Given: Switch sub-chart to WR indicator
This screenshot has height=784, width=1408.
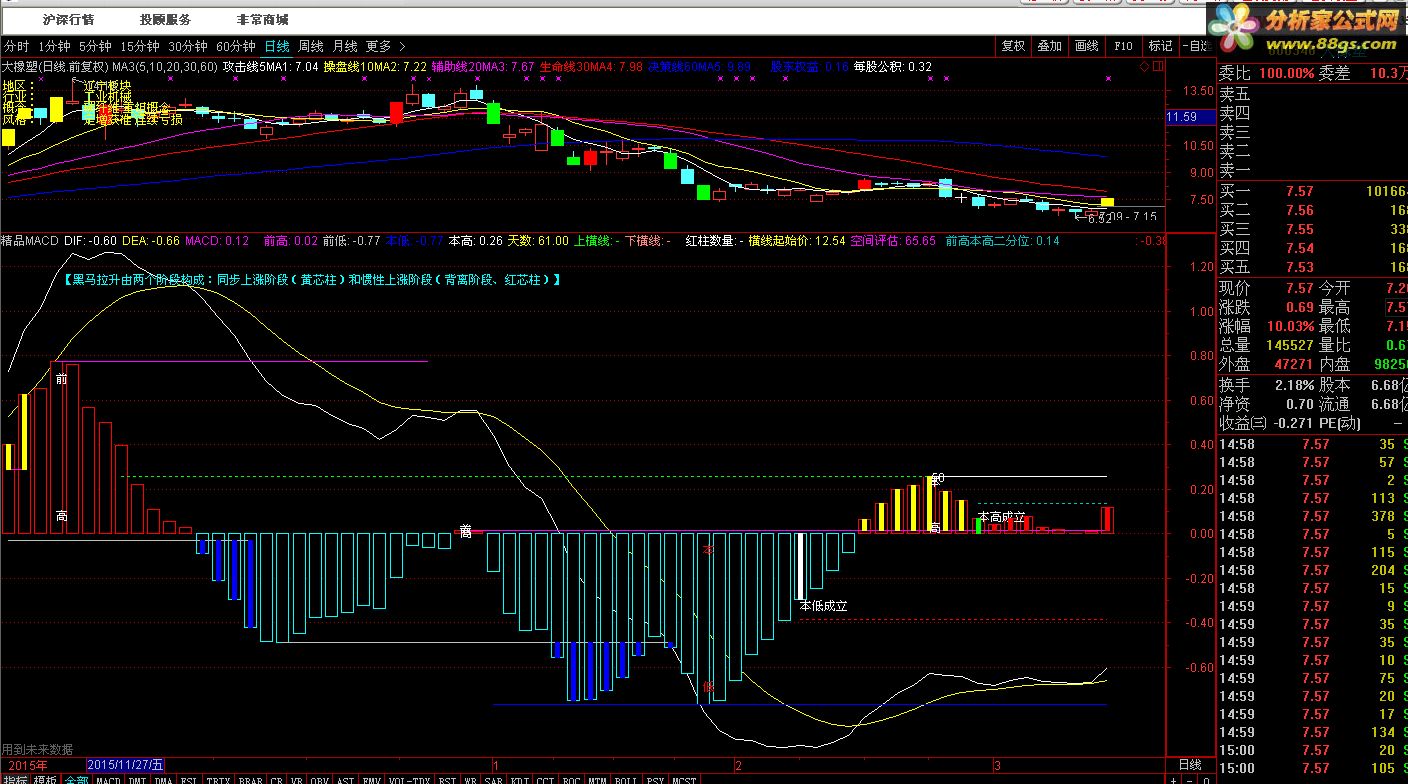Looking at the screenshot, I should coord(471,778).
